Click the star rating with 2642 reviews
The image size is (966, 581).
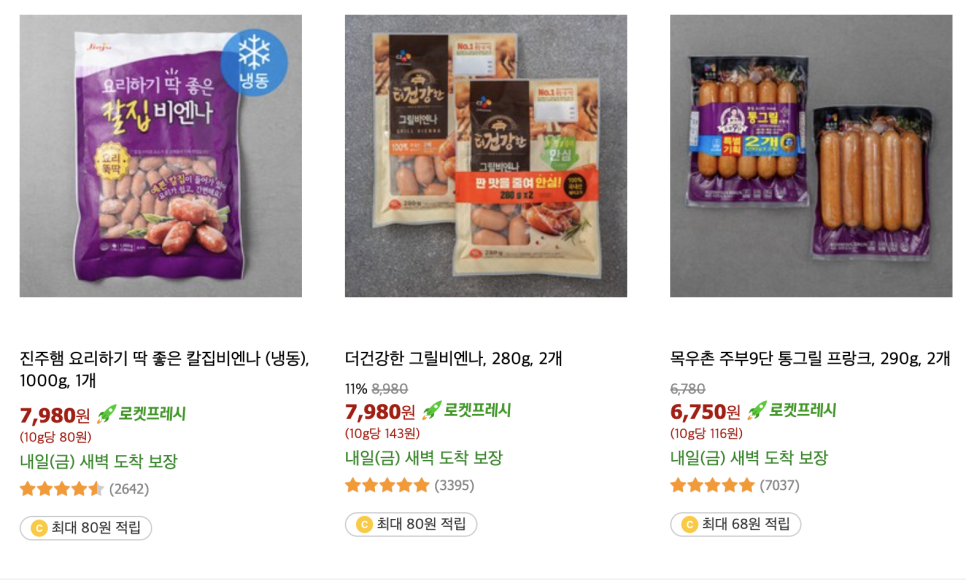tap(62, 489)
